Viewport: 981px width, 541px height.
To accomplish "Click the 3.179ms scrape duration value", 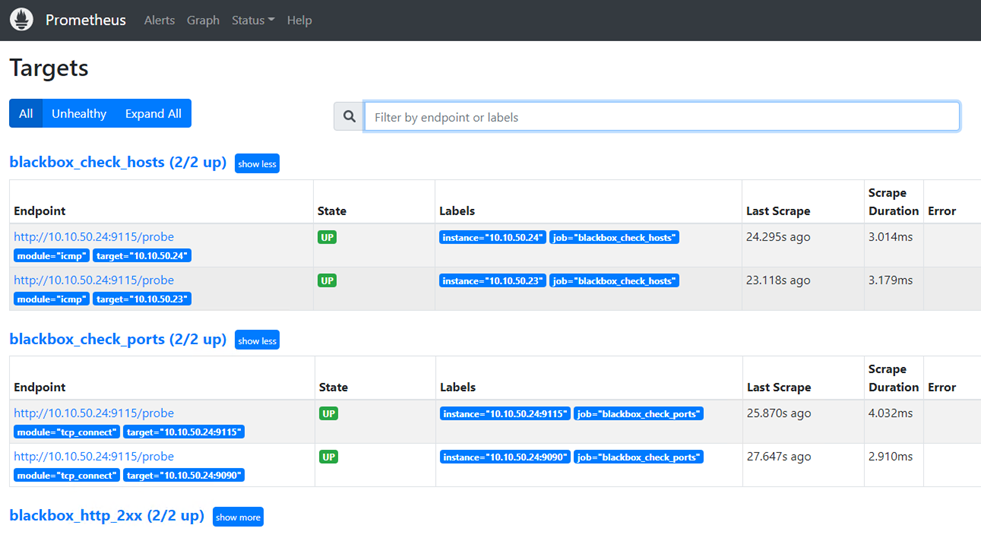I will 890,280.
